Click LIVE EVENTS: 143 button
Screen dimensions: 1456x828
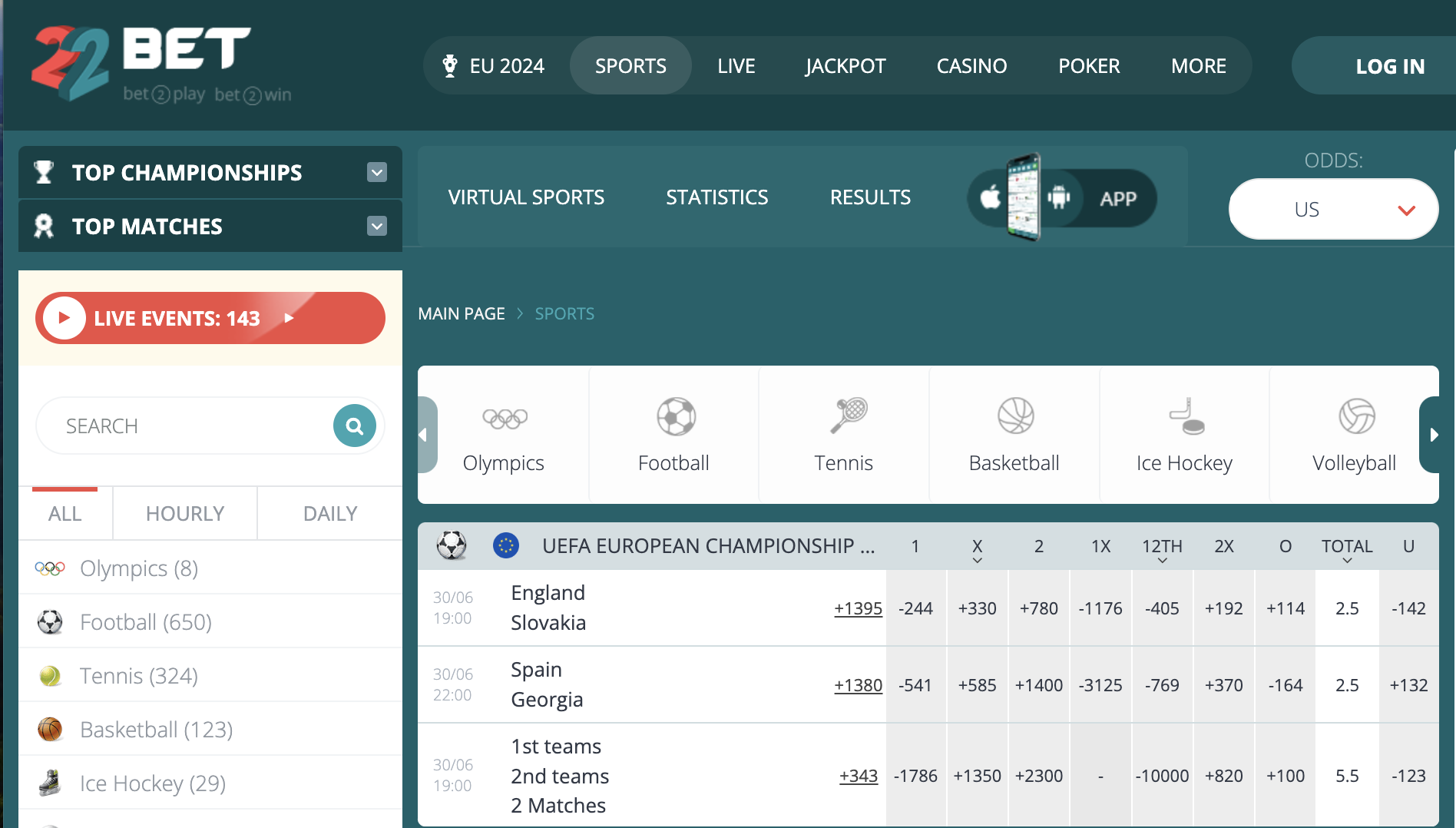(210, 318)
